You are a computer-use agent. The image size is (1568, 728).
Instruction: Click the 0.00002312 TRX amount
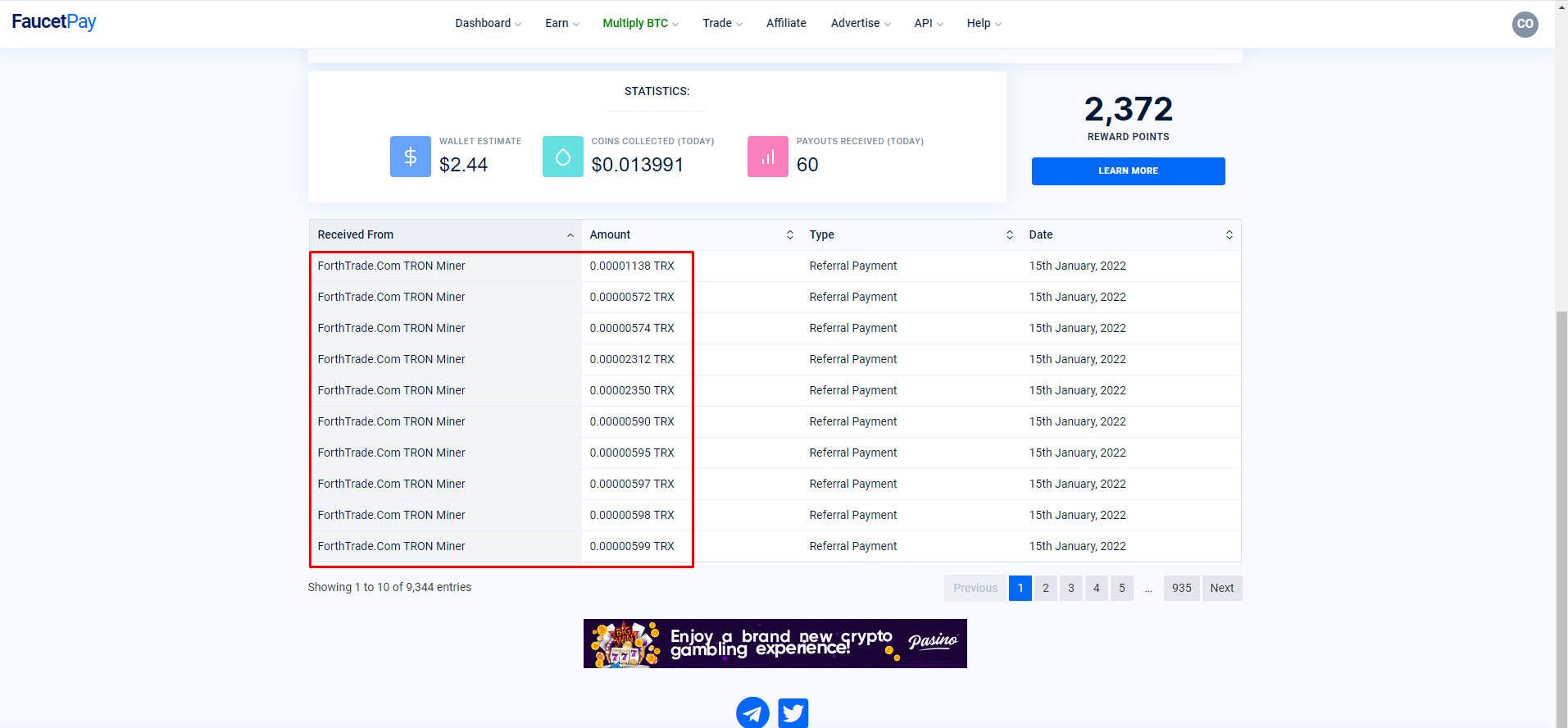(x=632, y=359)
